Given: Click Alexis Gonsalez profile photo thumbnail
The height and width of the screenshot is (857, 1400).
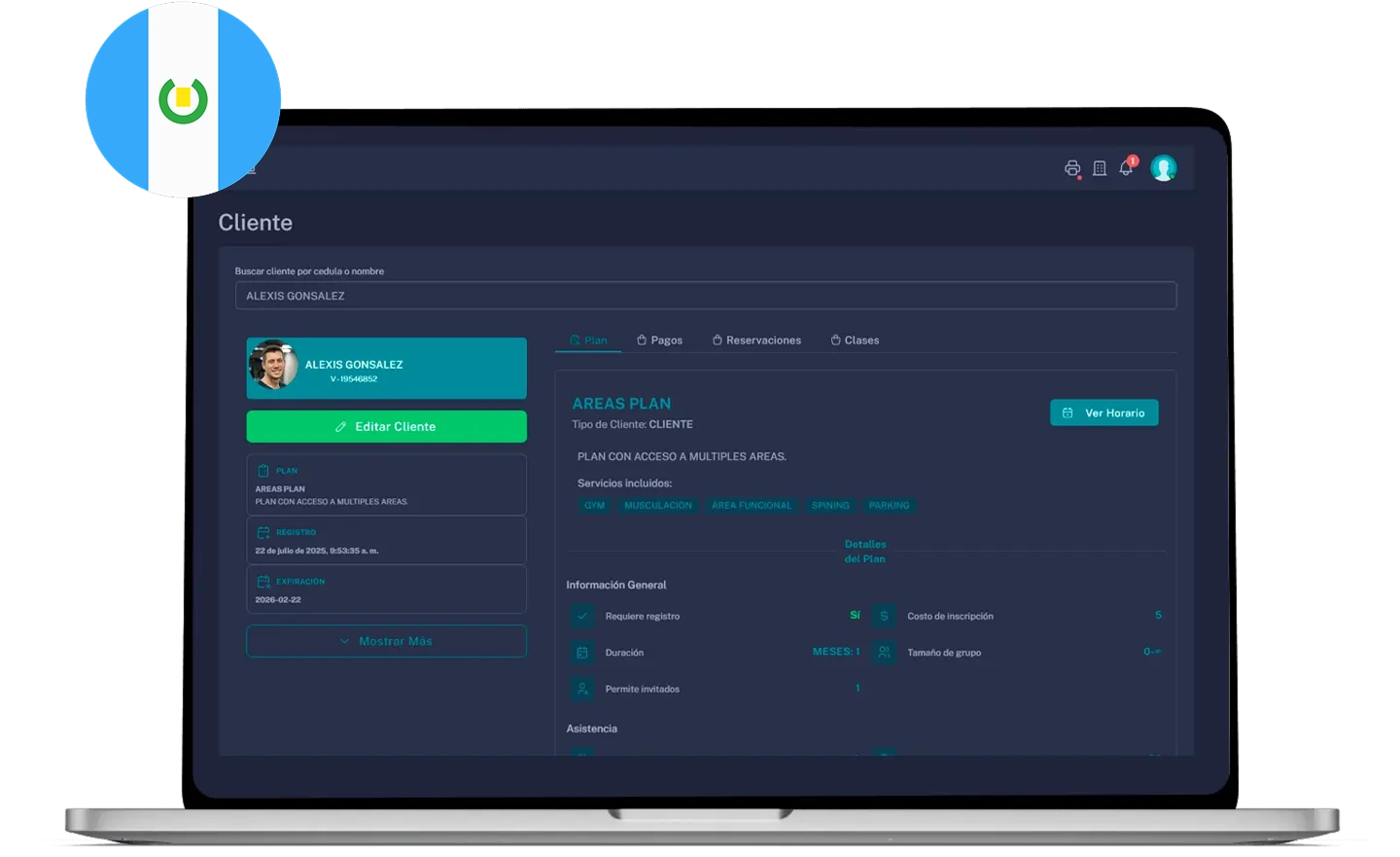Looking at the screenshot, I should pyautogui.click(x=273, y=367).
